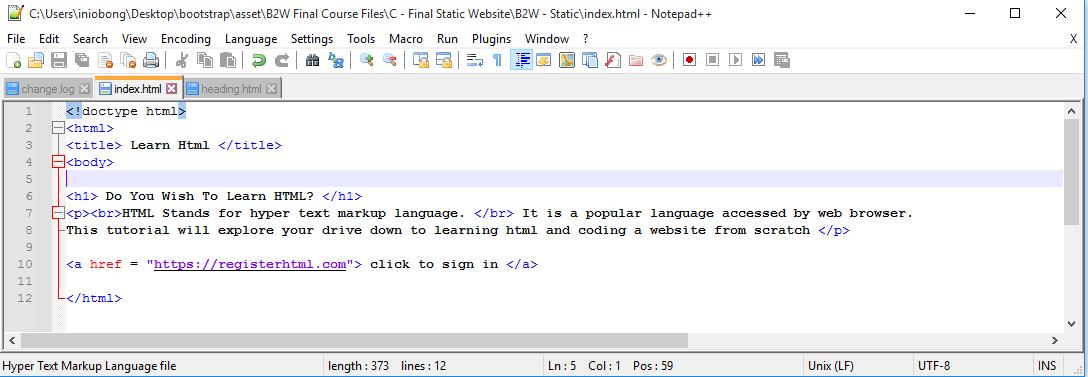The width and height of the screenshot is (1088, 377).
Task: Click the Save All stacked-diskettes icon
Action: [x=82, y=60]
